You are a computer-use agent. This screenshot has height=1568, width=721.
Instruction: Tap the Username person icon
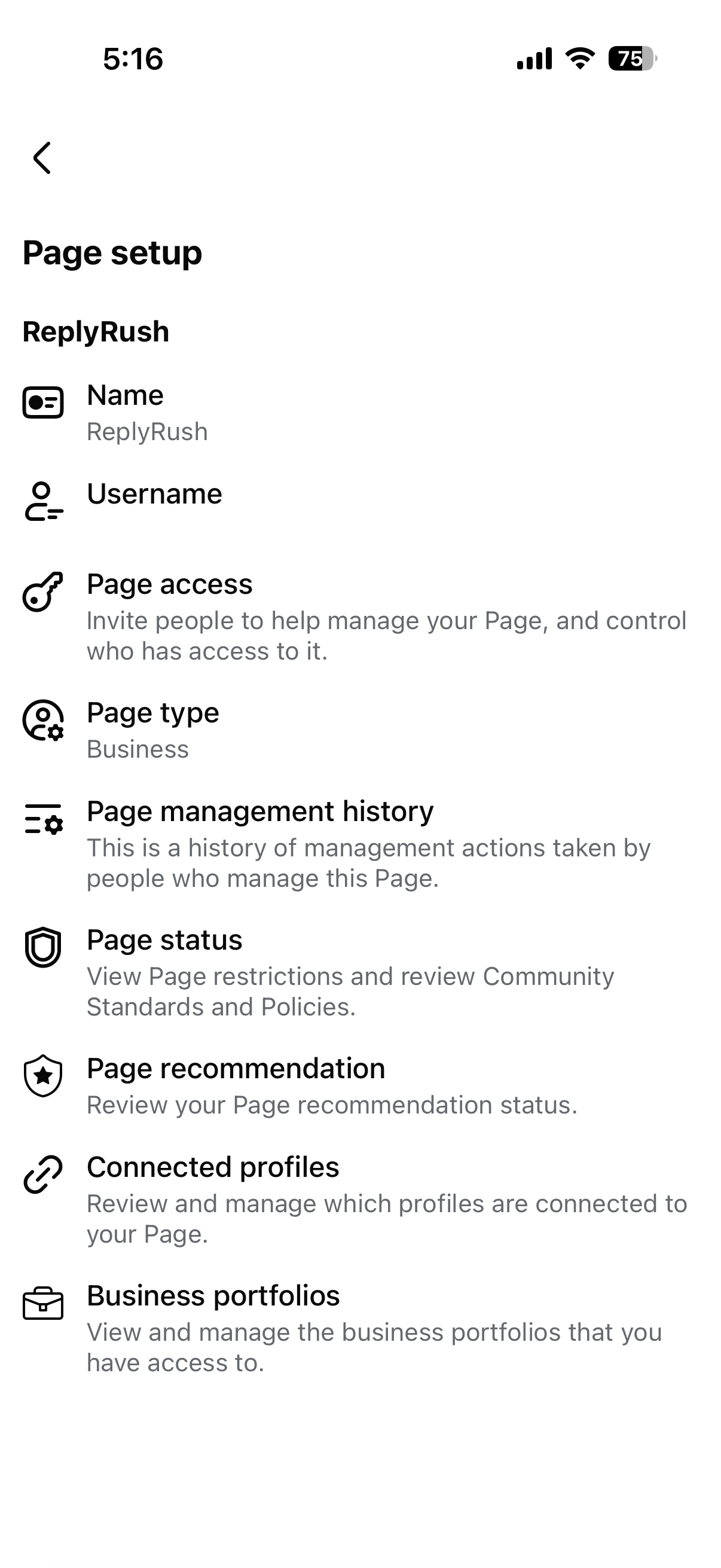42,501
